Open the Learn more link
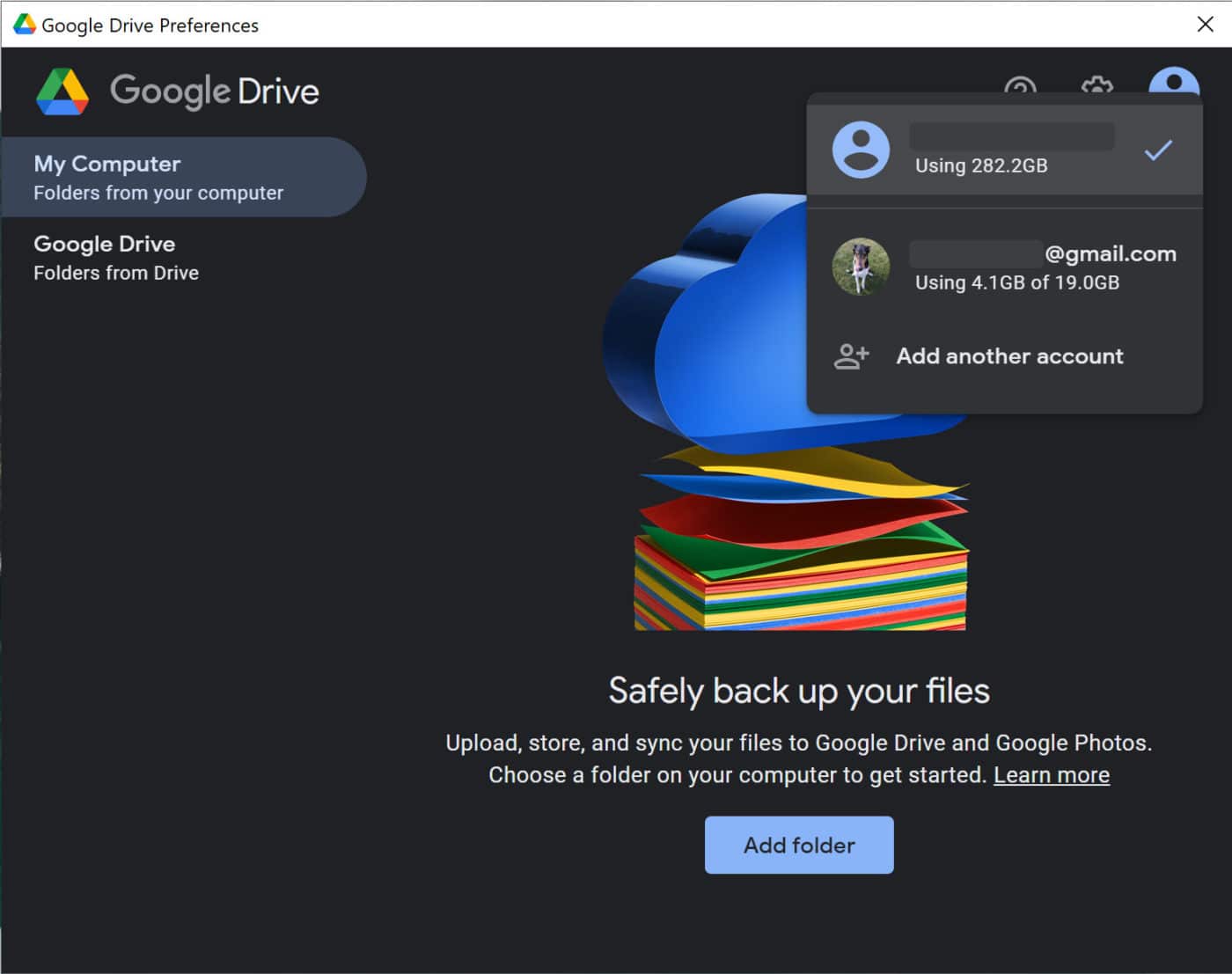Screen dimensions: 1232x974 point(1051,774)
